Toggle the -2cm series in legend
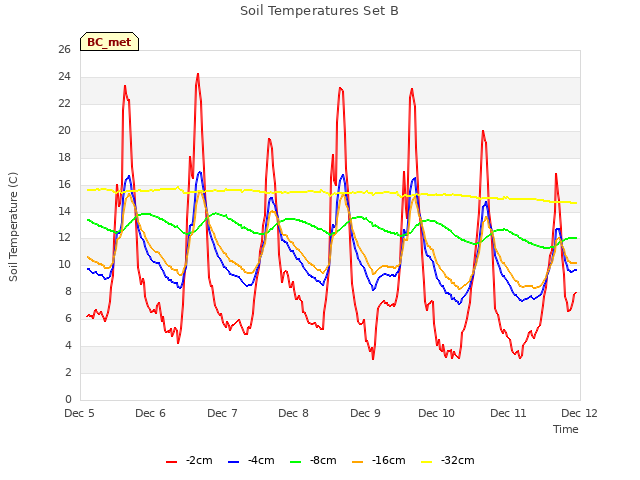The height and width of the screenshot is (480, 640). point(189,461)
